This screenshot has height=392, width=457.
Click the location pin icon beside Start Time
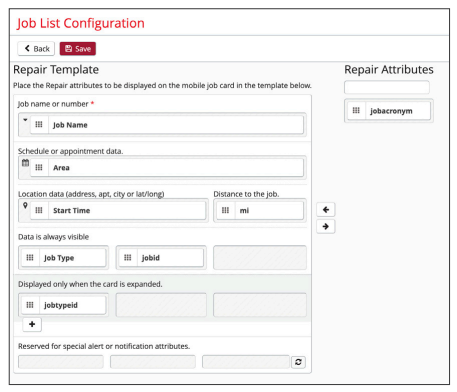click(25, 206)
